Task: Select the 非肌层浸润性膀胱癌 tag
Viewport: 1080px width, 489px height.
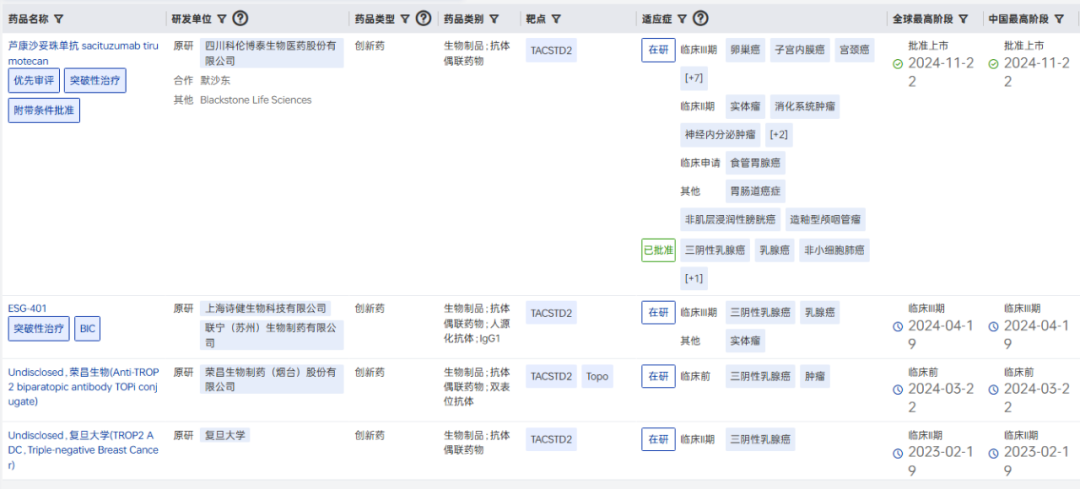Action: 730,220
